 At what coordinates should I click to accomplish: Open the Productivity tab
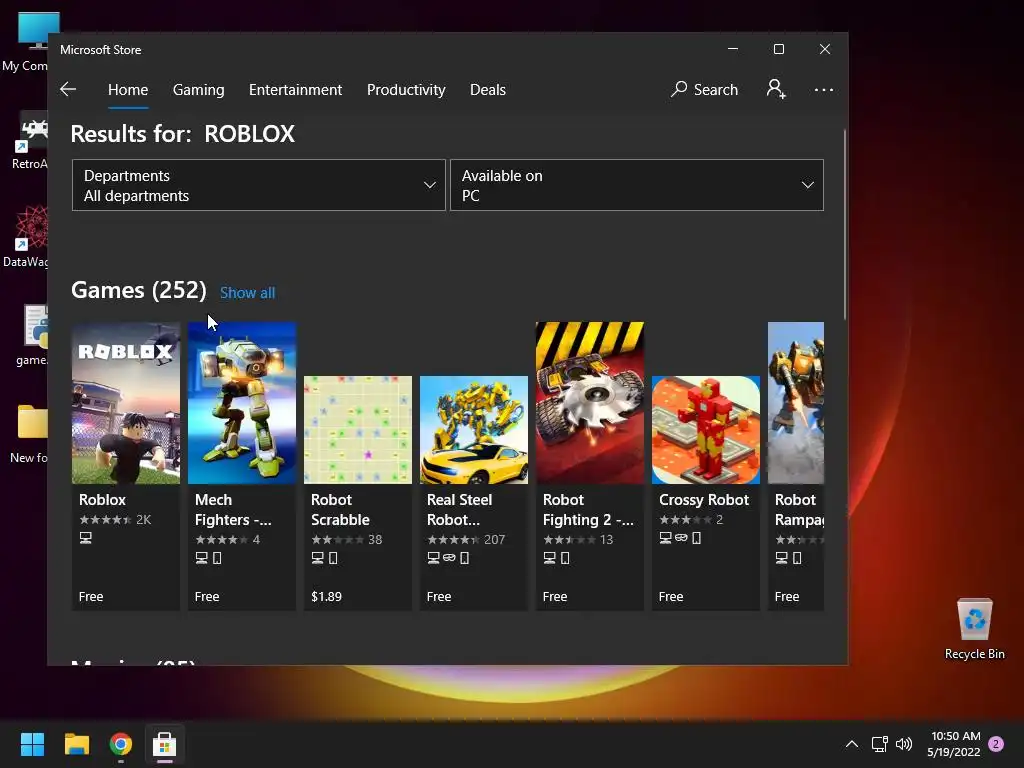406,89
